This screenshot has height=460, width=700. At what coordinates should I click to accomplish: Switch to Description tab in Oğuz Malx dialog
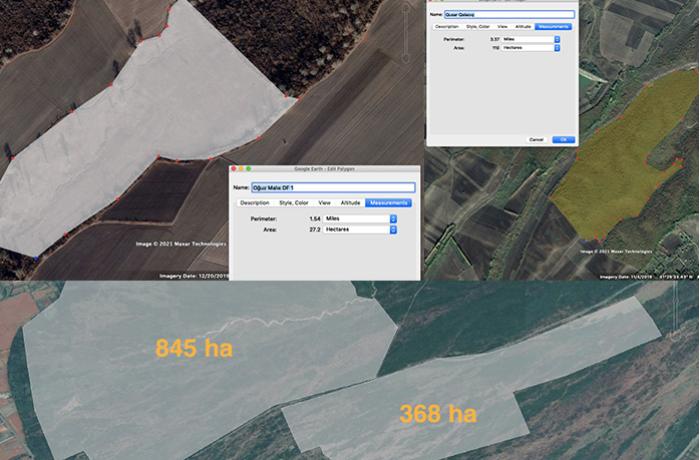tap(254, 203)
